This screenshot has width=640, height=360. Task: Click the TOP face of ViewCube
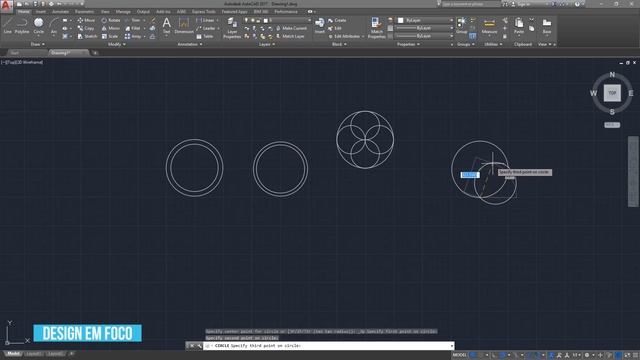(612, 93)
